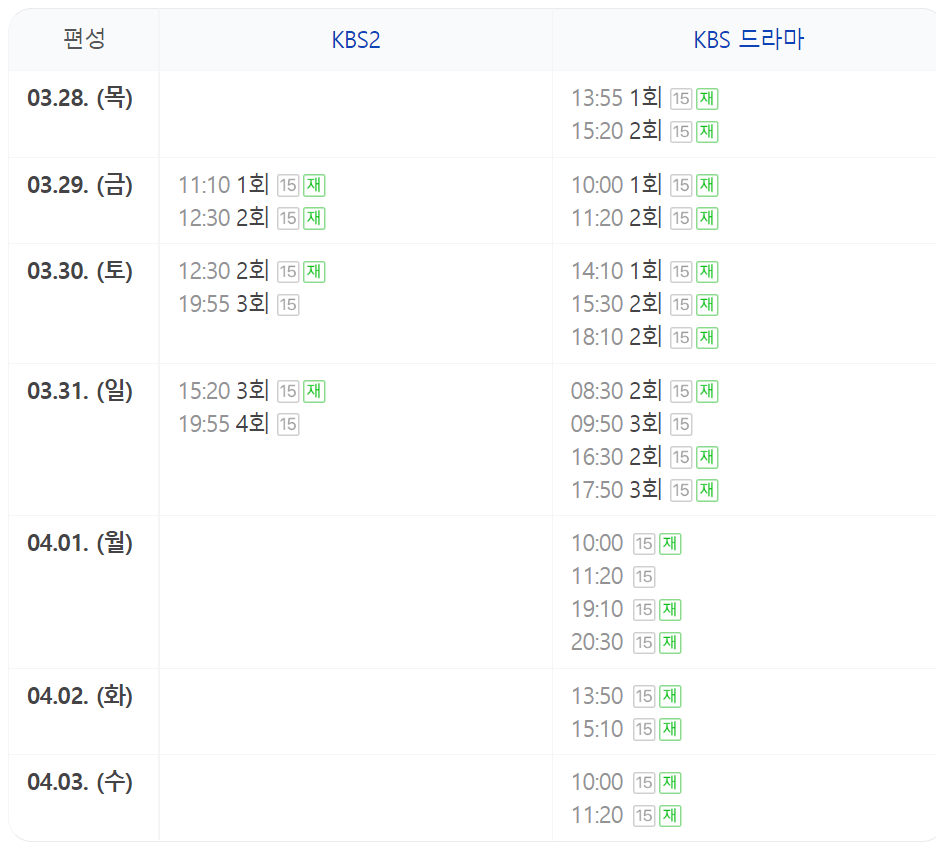
Task: Click the 재 rerun badge beside 17:50 3회
Action: click(707, 490)
